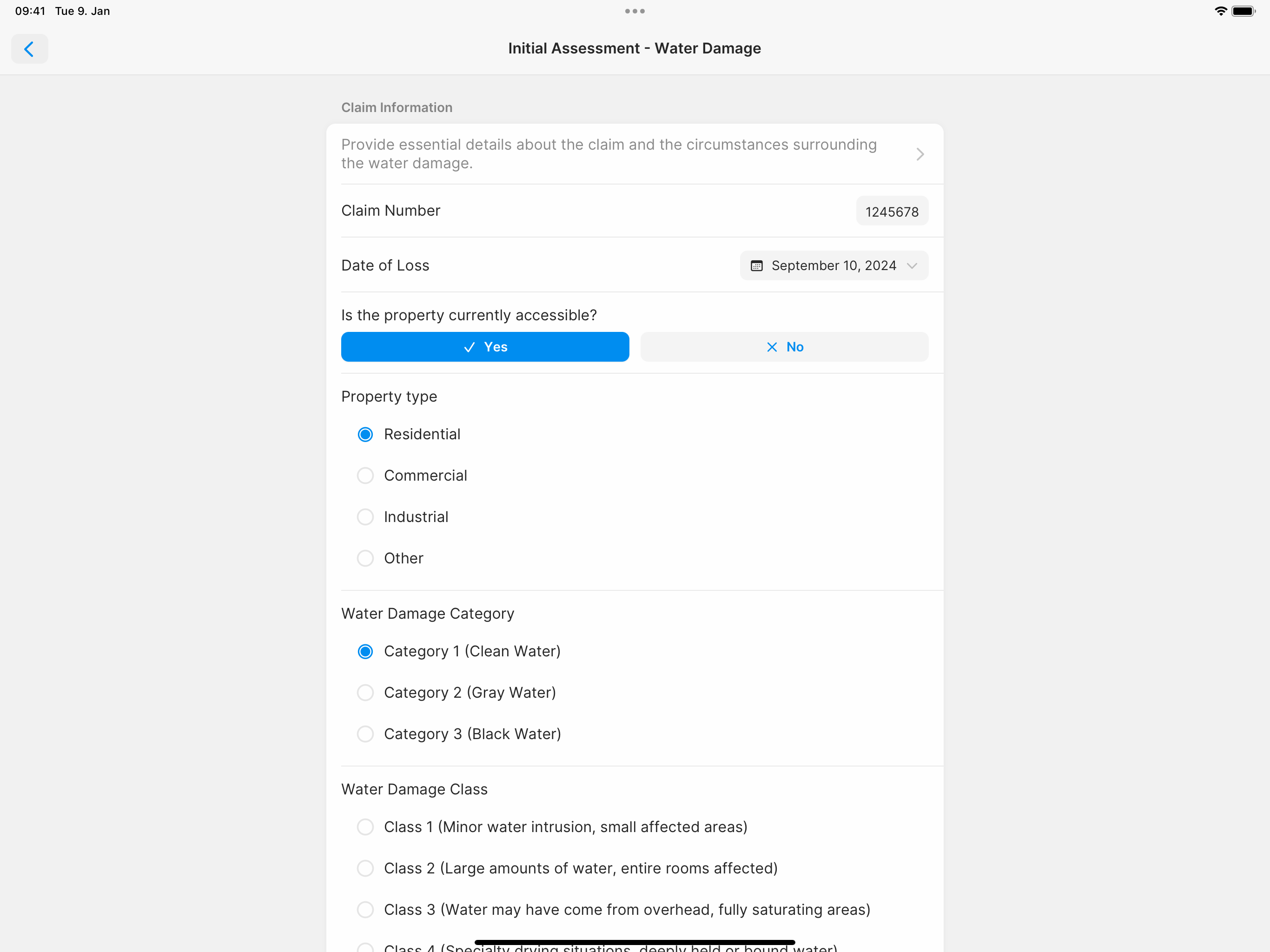The height and width of the screenshot is (952, 1270).
Task: Click the calendar icon beside the date
Action: click(757, 265)
